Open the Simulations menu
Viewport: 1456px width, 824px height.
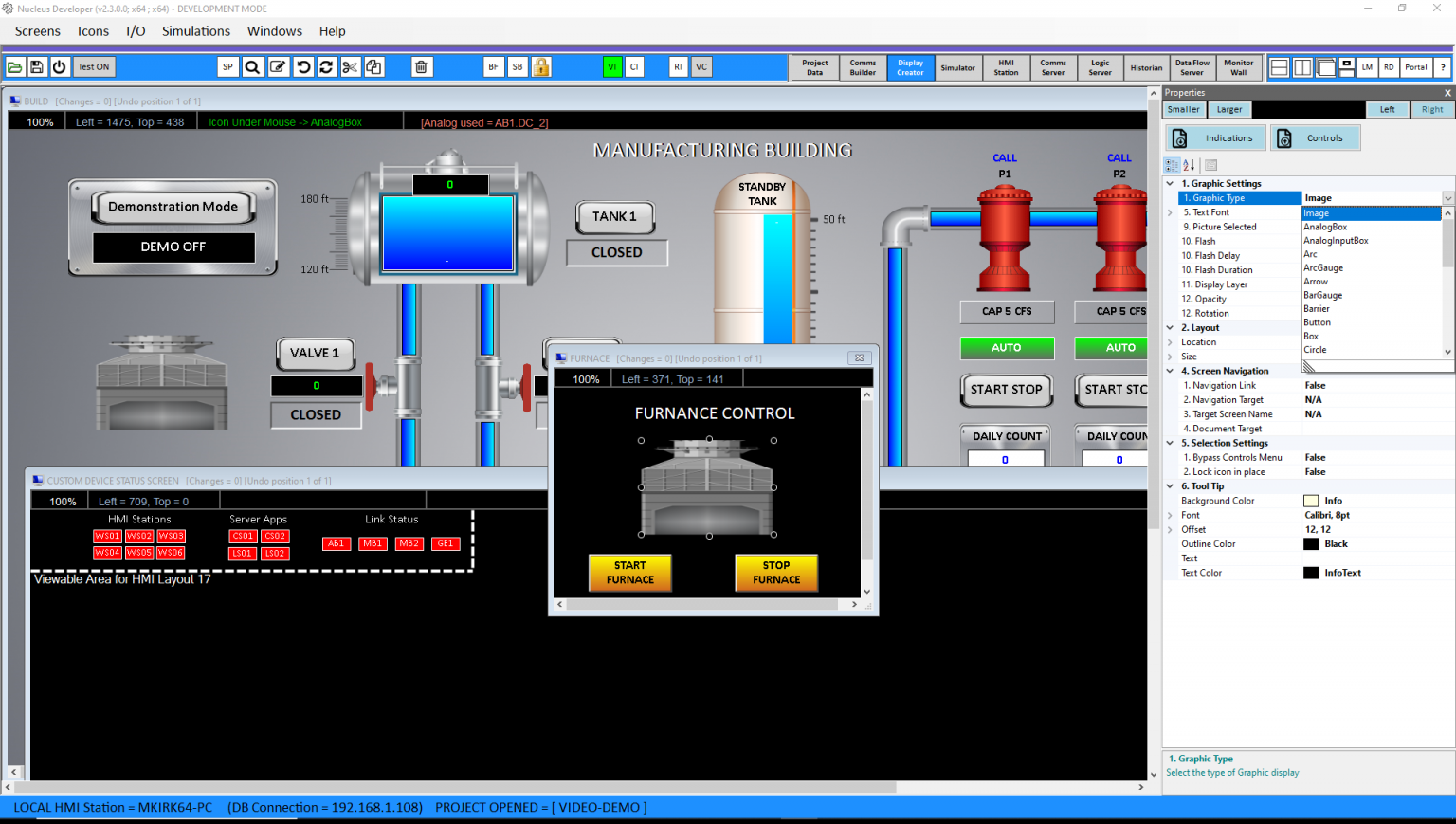pyautogui.click(x=195, y=30)
